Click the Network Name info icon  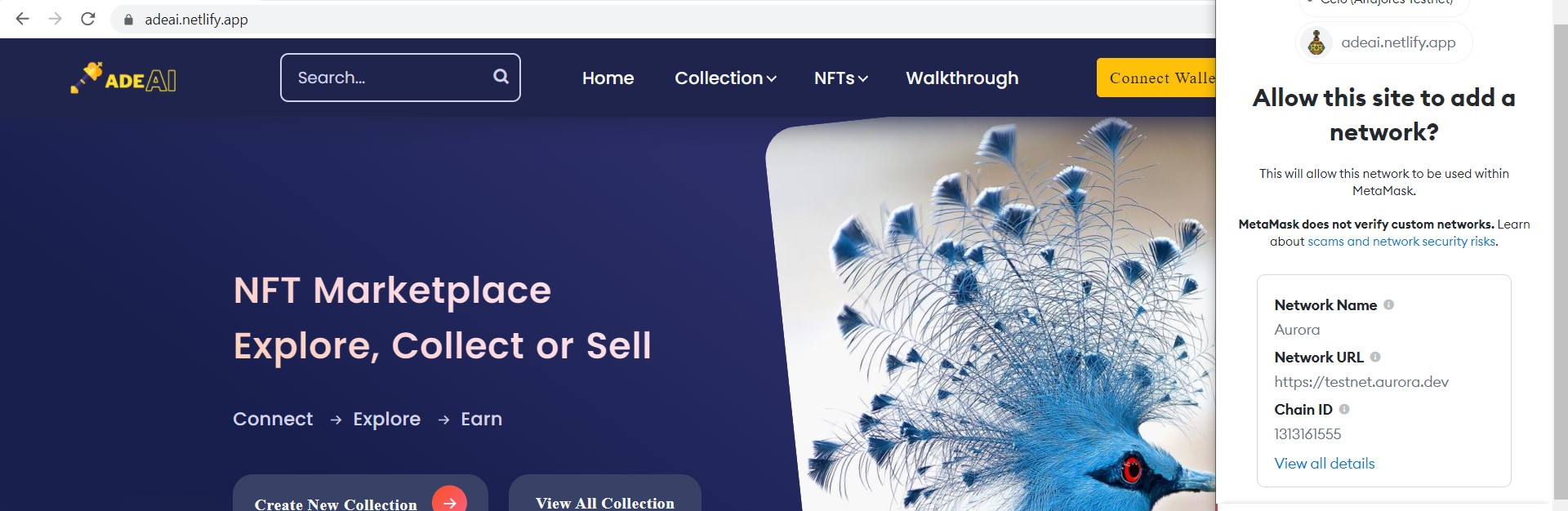click(x=1388, y=304)
